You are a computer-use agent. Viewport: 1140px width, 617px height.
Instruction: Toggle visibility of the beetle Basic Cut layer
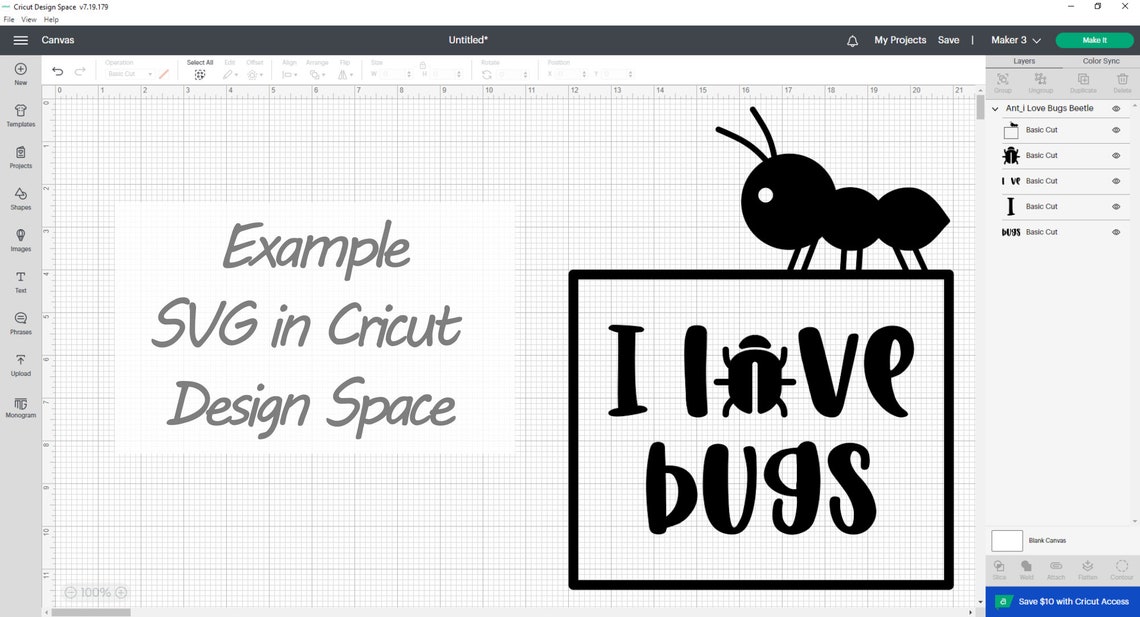pyautogui.click(x=1117, y=155)
